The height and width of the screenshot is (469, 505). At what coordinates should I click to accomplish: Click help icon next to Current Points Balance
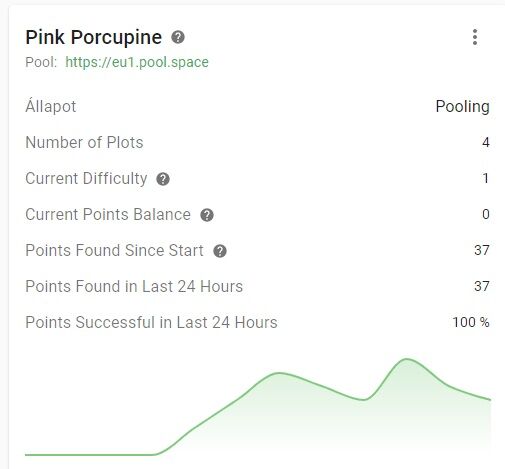[x=207, y=215]
